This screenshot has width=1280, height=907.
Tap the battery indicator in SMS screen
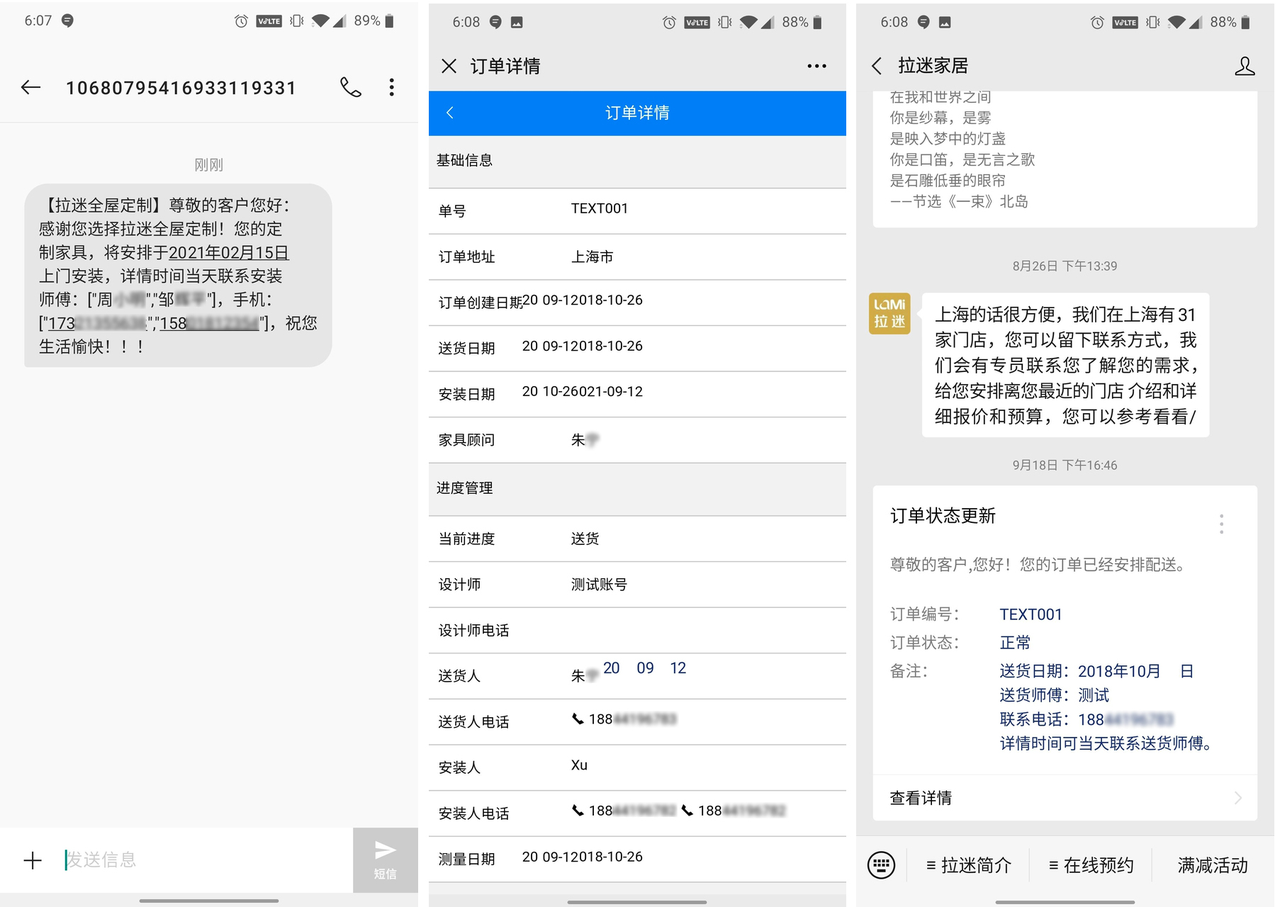[x=389, y=21]
